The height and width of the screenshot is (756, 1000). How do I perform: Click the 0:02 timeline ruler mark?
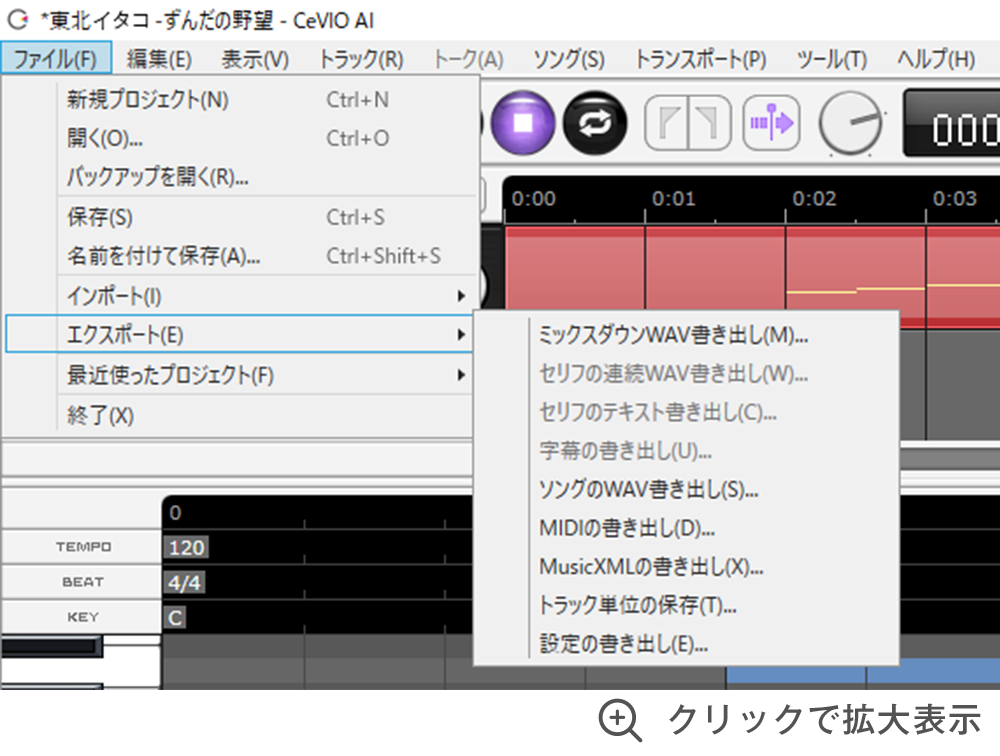tap(814, 198)
